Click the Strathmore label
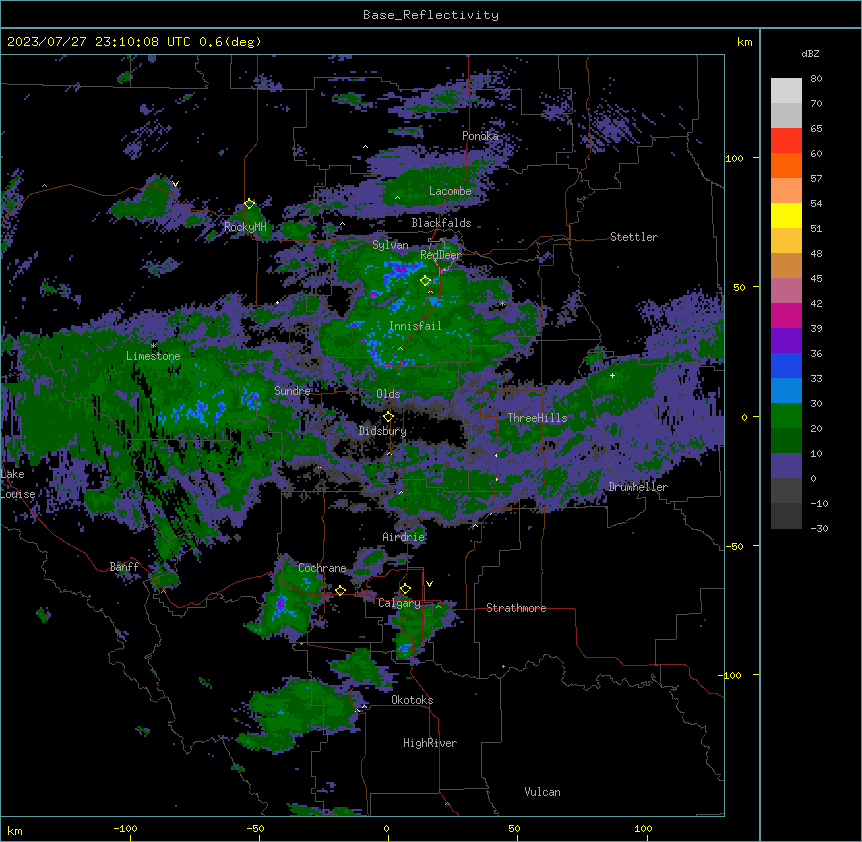Screen dimensions: 862x842 (x=516, y=608)
